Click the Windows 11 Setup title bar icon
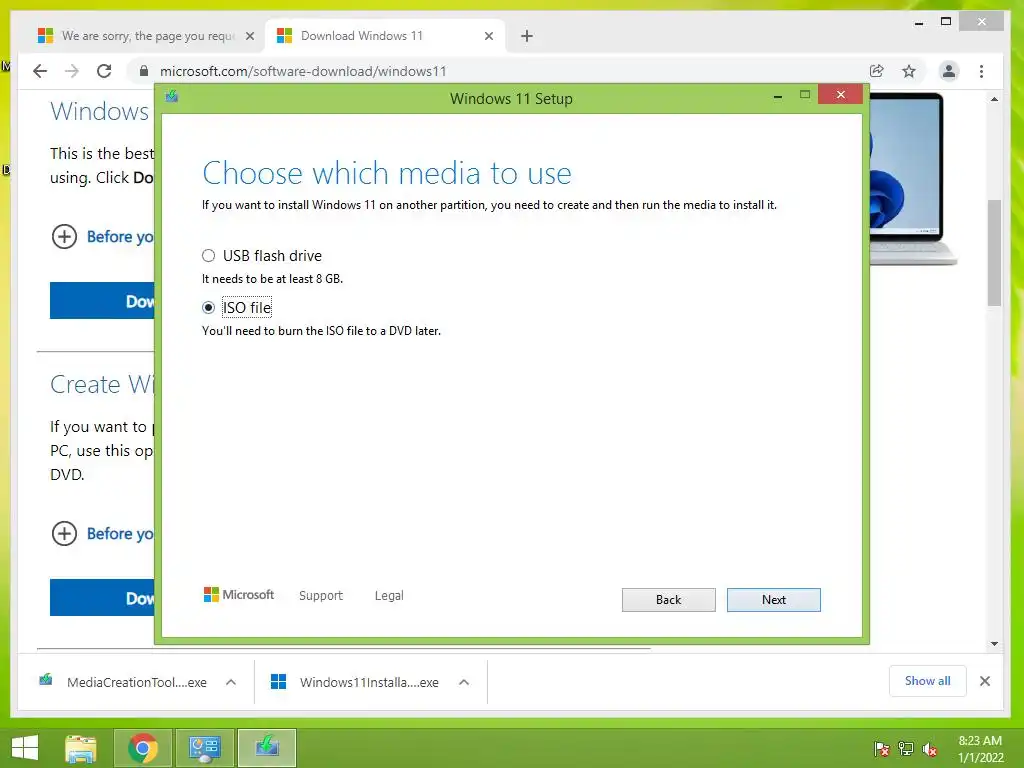Image resolution: width=1024 pixels, height=768 pixels. tap(172, 97)
